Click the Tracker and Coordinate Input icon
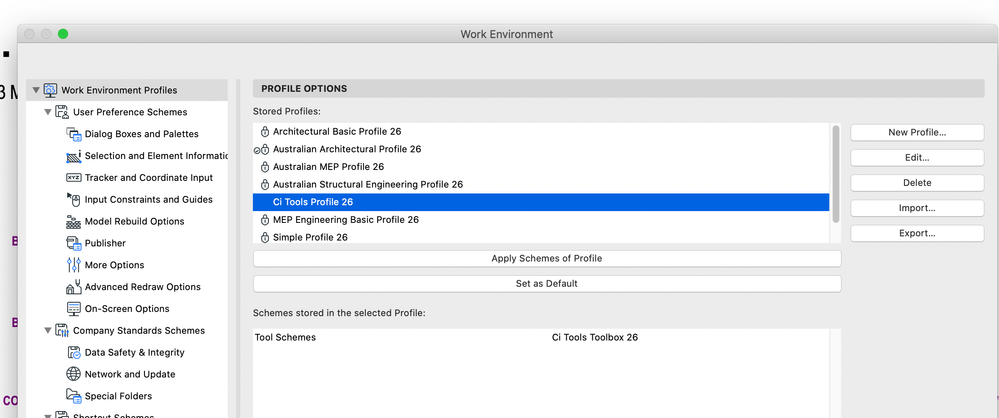The image size is (999, 418). [74, 178]
